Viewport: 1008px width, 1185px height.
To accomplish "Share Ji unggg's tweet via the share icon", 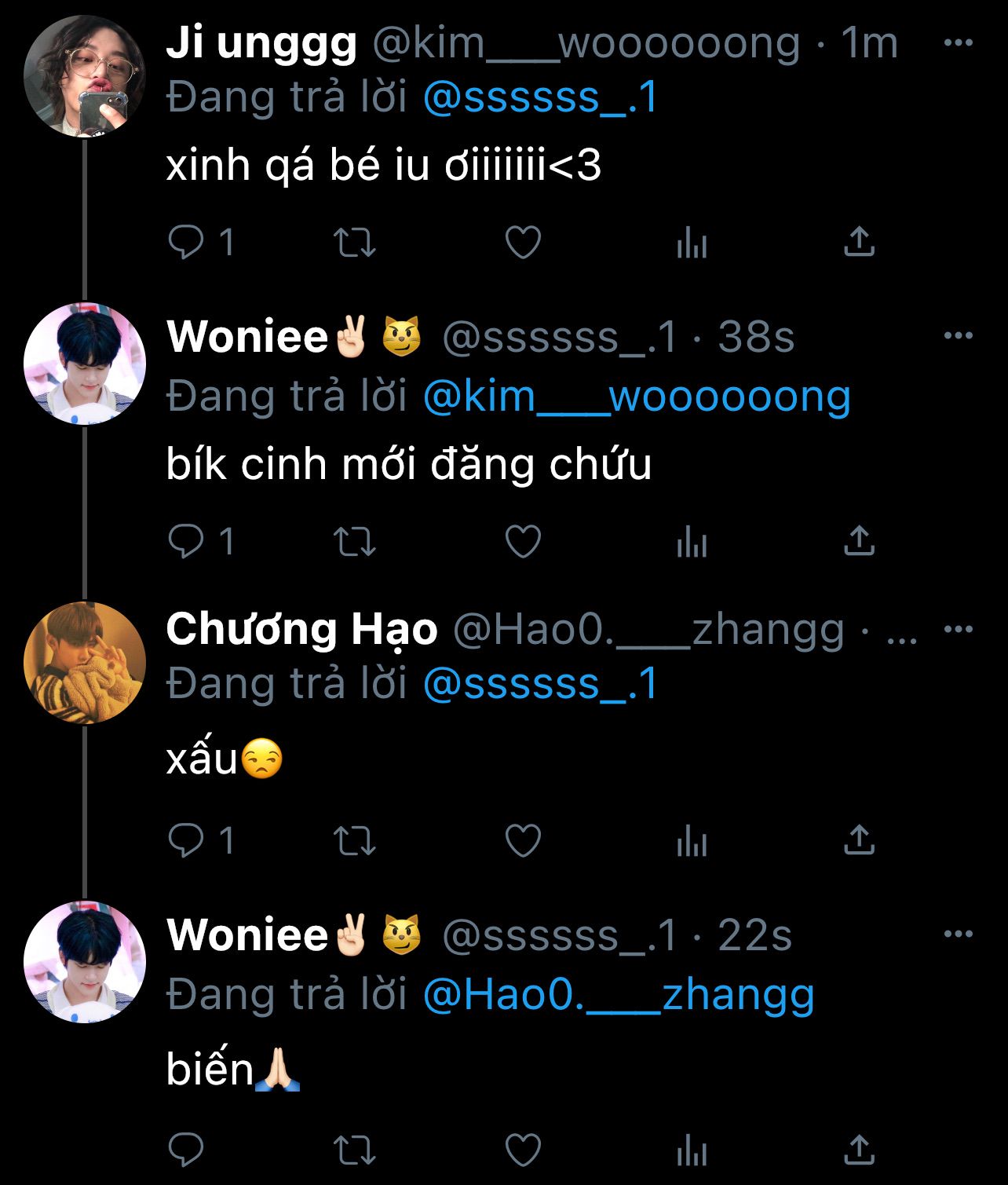I will pos(859,242).
